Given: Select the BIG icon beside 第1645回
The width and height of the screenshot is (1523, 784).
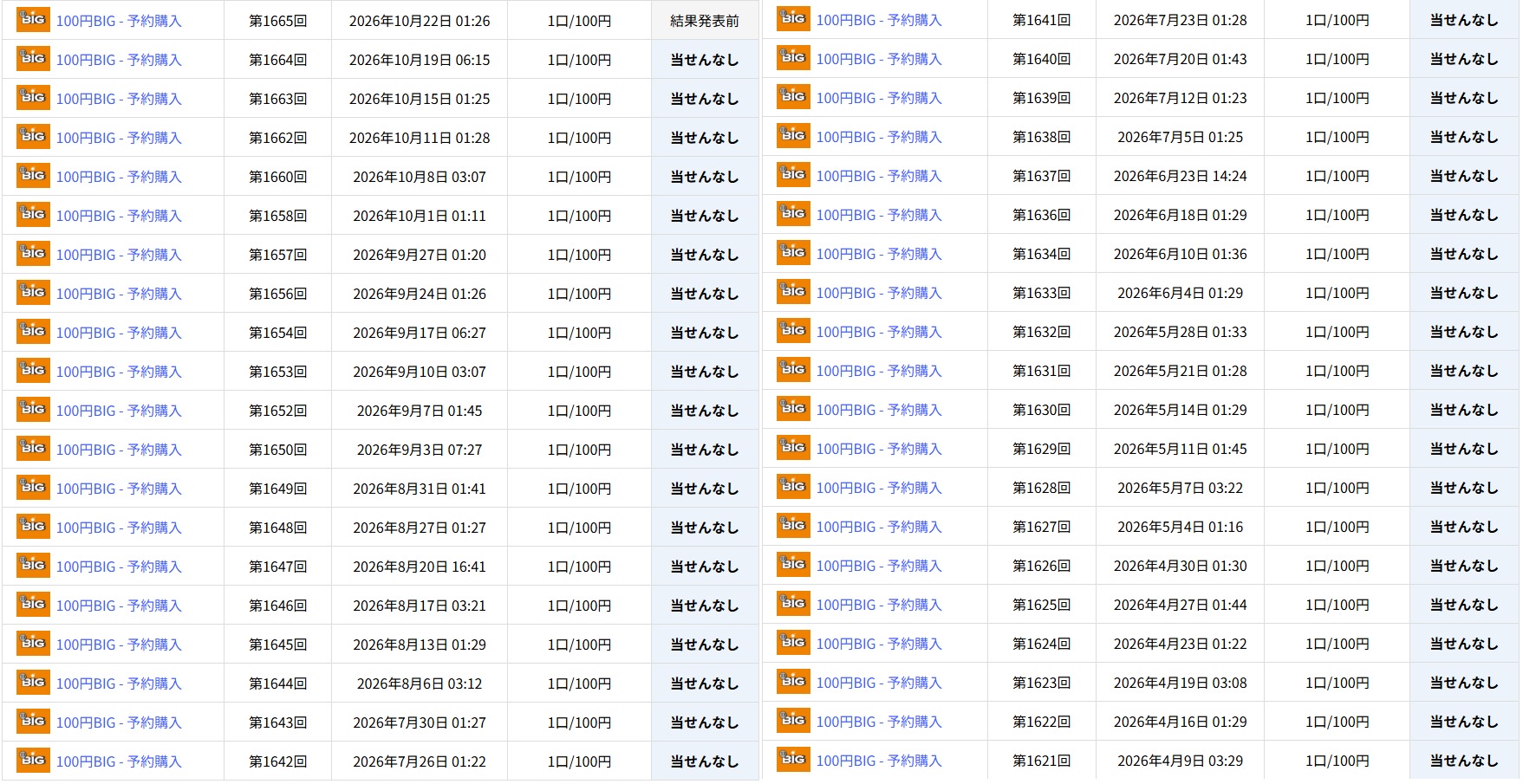Looking at the screenshot, I should 33,644.
